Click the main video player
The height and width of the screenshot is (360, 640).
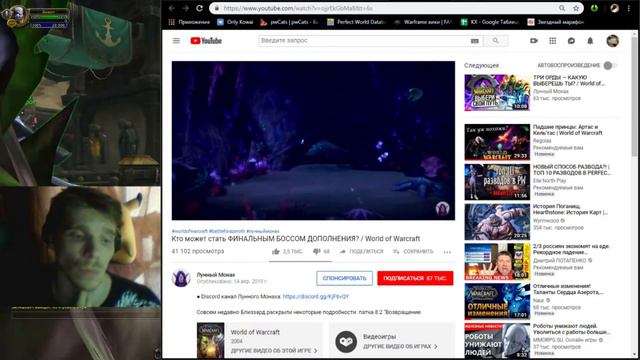tap(313, 141)
